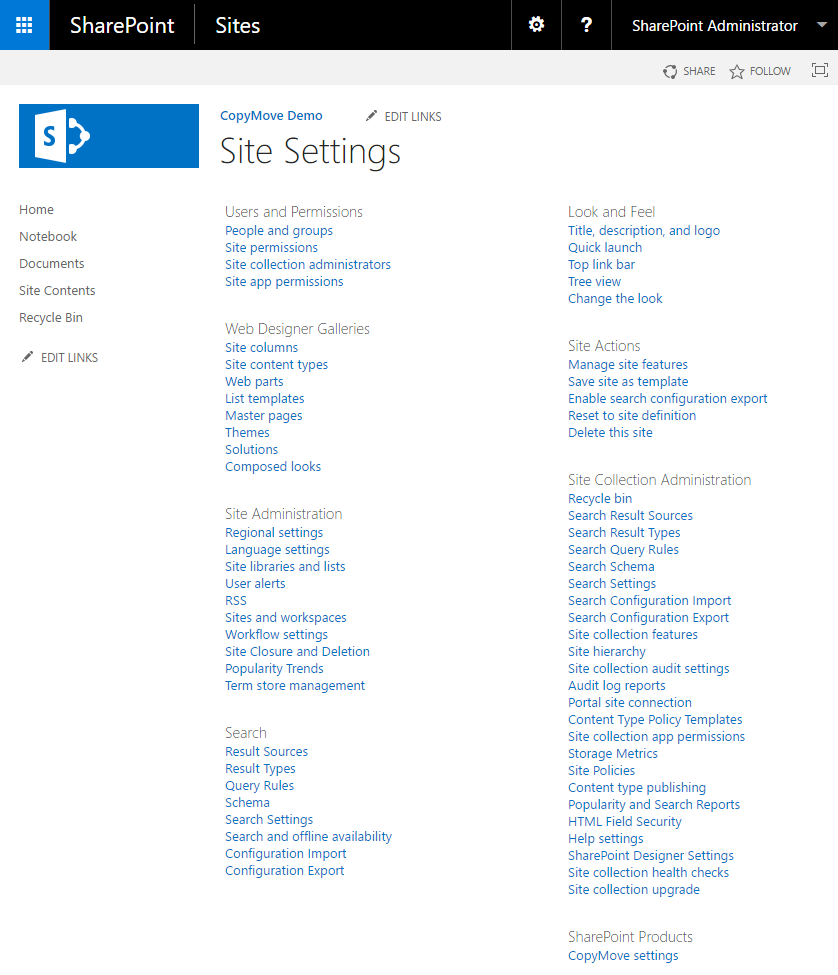Screen dimensions: 838x975
Task: Select SharePoint in the suite bar
Action: tap(121, 25)
